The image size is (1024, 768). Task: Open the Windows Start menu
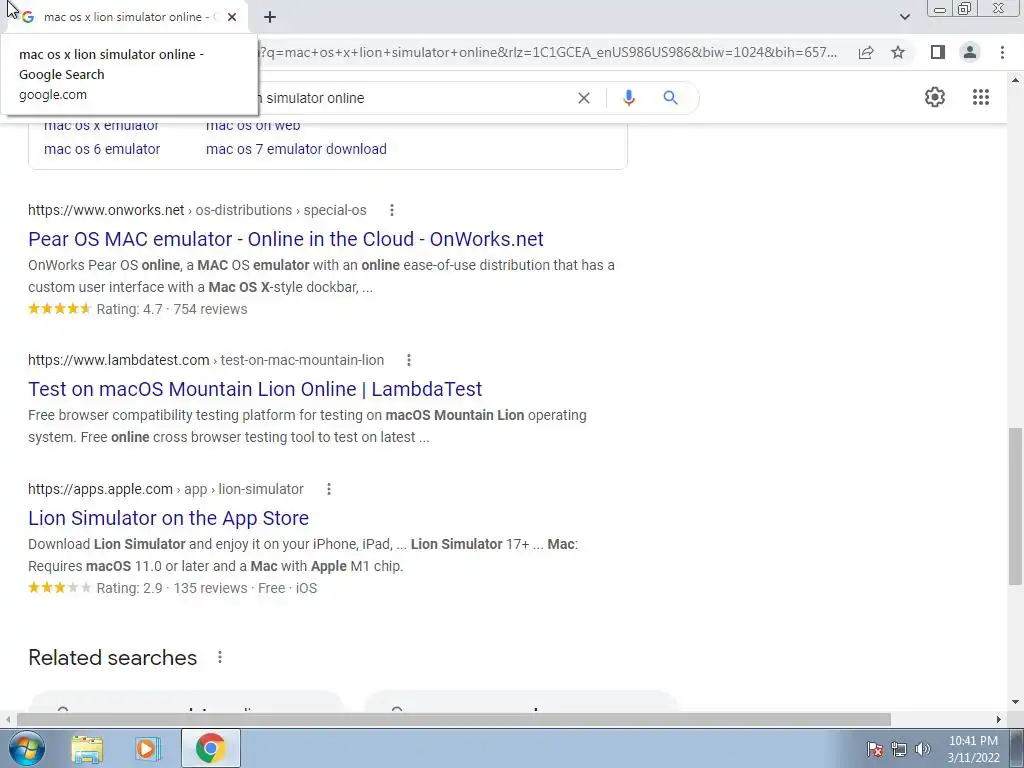[x=27, y=748]
